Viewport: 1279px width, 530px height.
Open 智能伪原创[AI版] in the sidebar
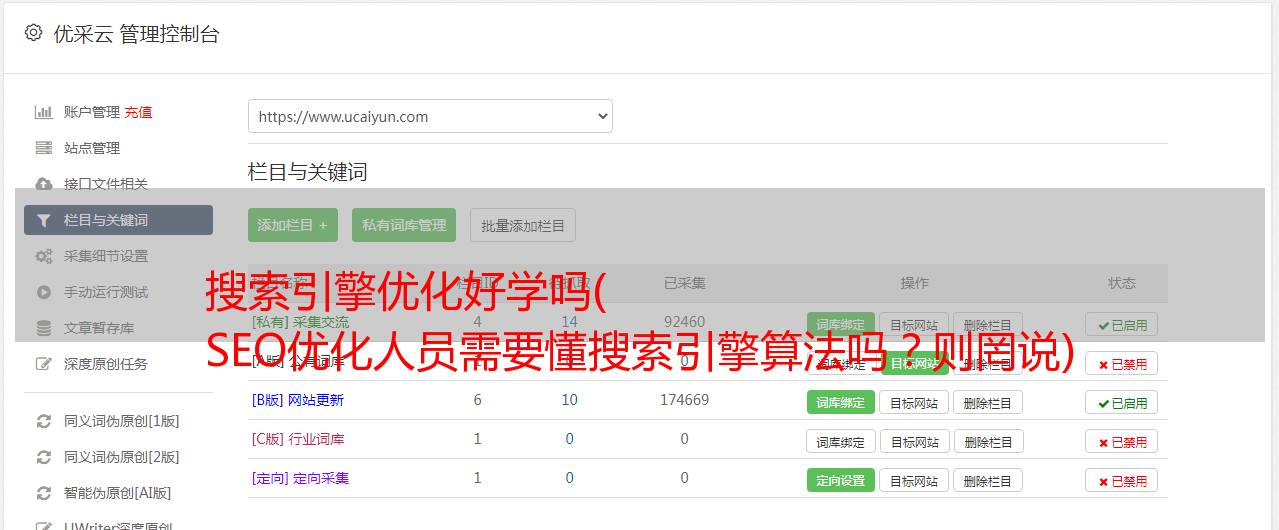click(118, 493)
